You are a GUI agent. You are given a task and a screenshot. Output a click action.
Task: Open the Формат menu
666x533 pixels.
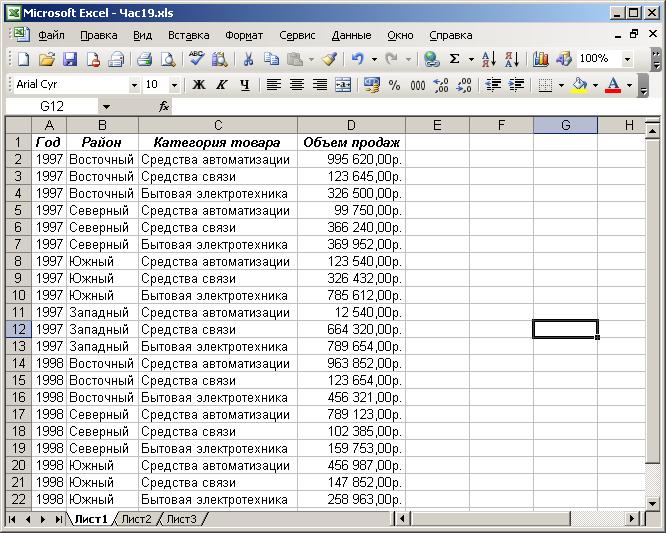click(244, 35)
